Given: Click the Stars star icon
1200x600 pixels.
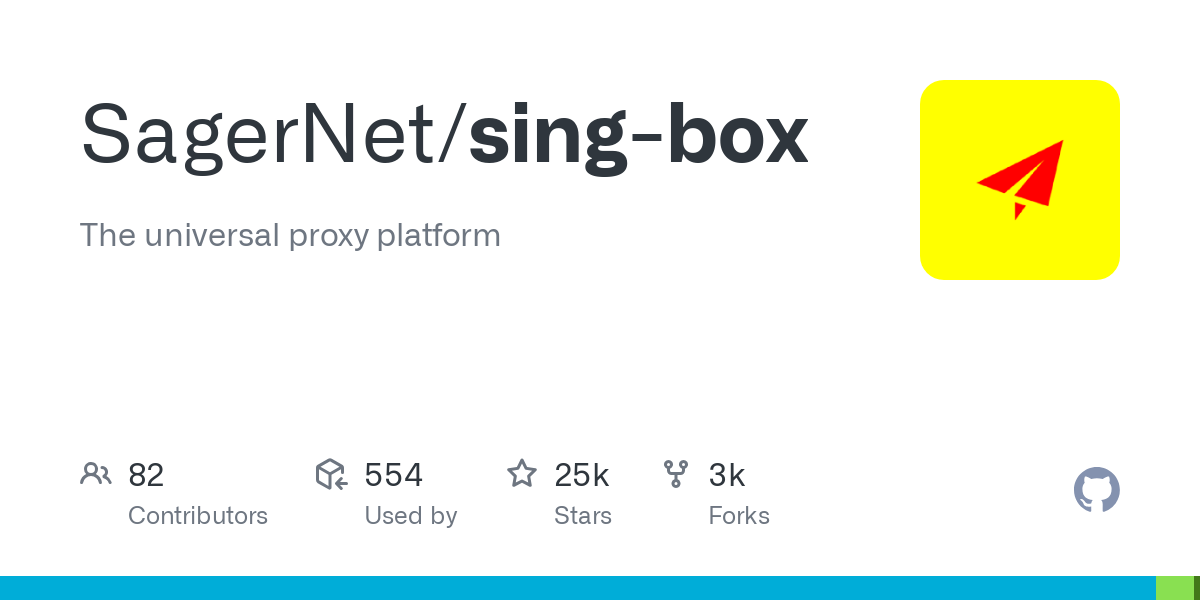Looking at the screenshot, I should tap(522, 473).
